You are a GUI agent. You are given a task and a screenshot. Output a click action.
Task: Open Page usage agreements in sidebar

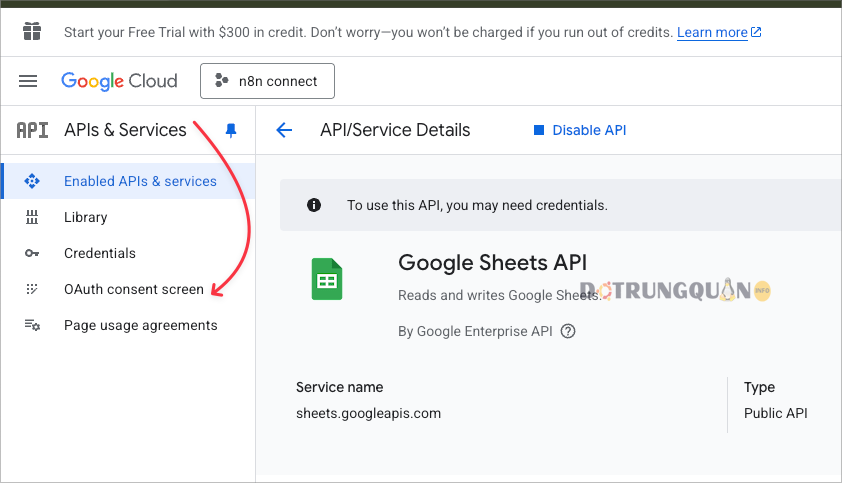click(128, 325)
